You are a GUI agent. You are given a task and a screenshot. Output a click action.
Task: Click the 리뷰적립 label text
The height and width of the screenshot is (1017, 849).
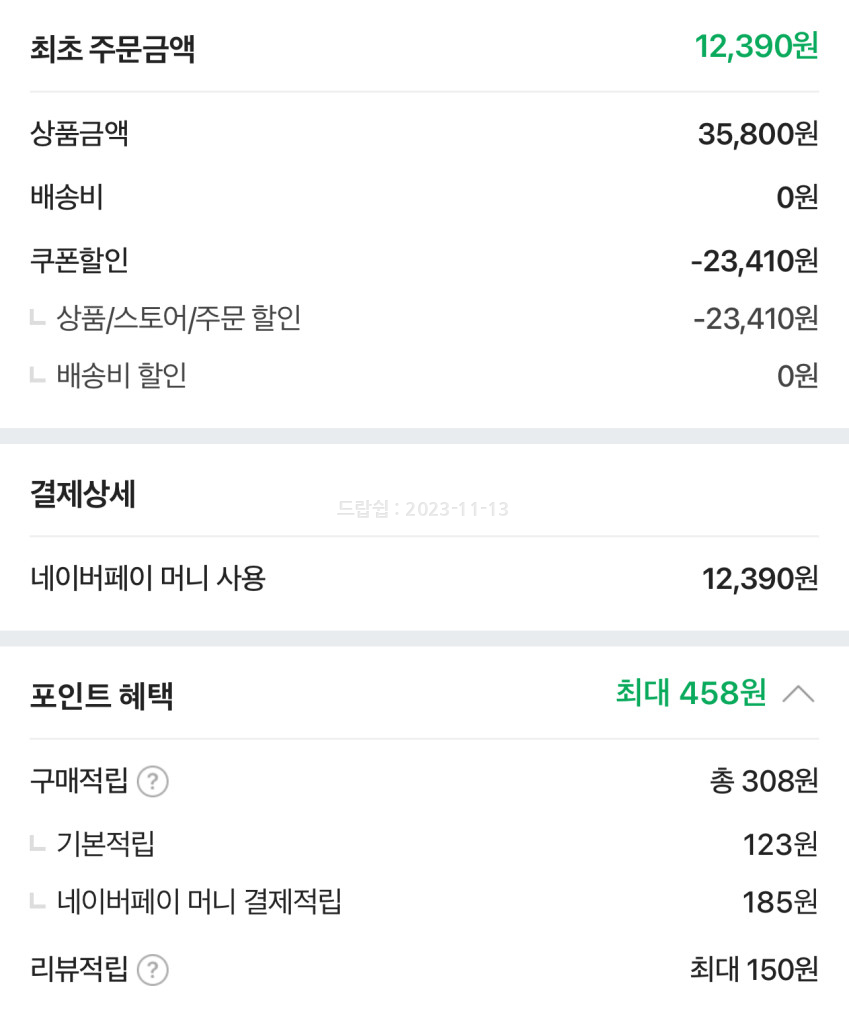coord(79,970)
